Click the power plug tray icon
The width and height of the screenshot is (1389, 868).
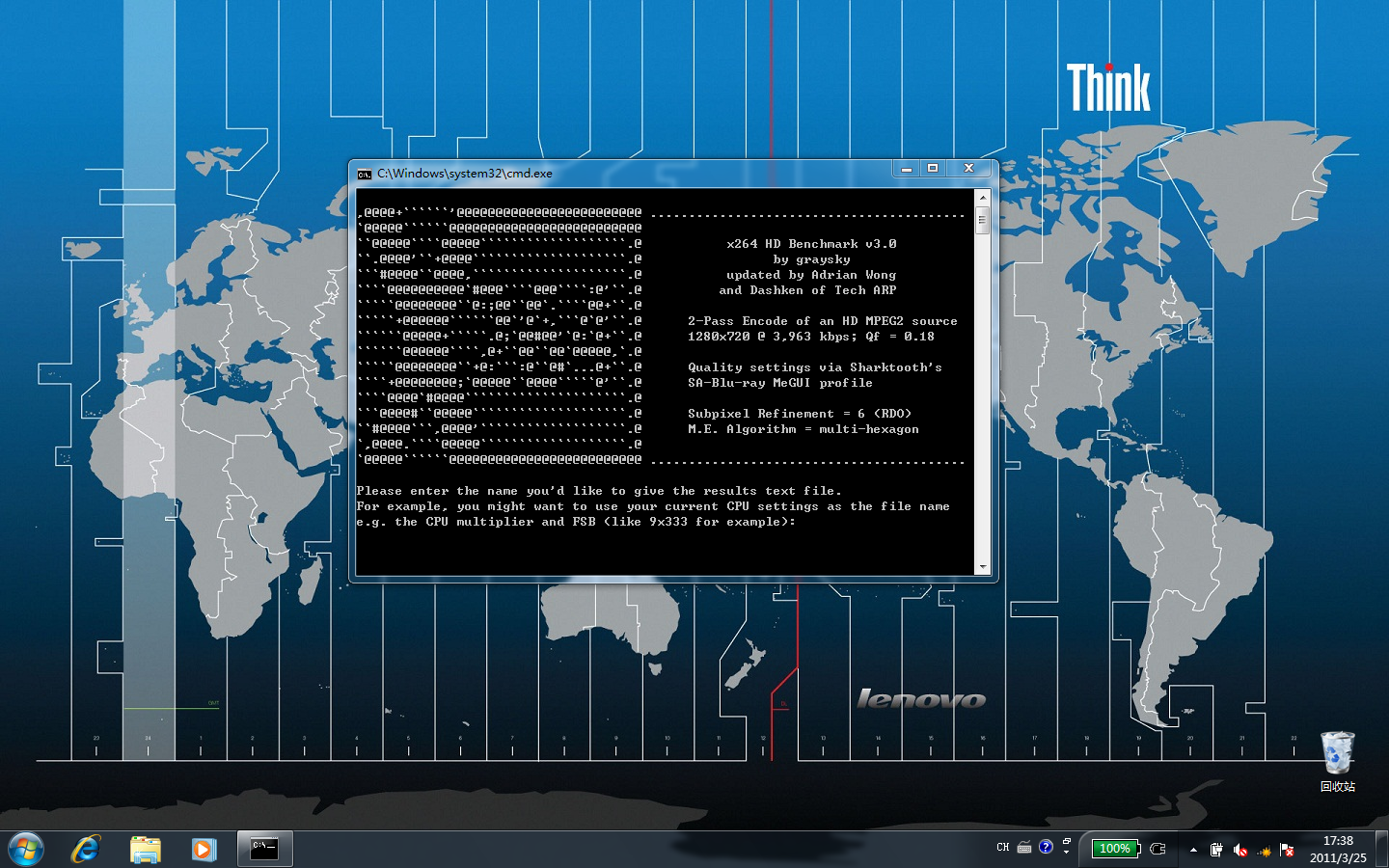1216,850
